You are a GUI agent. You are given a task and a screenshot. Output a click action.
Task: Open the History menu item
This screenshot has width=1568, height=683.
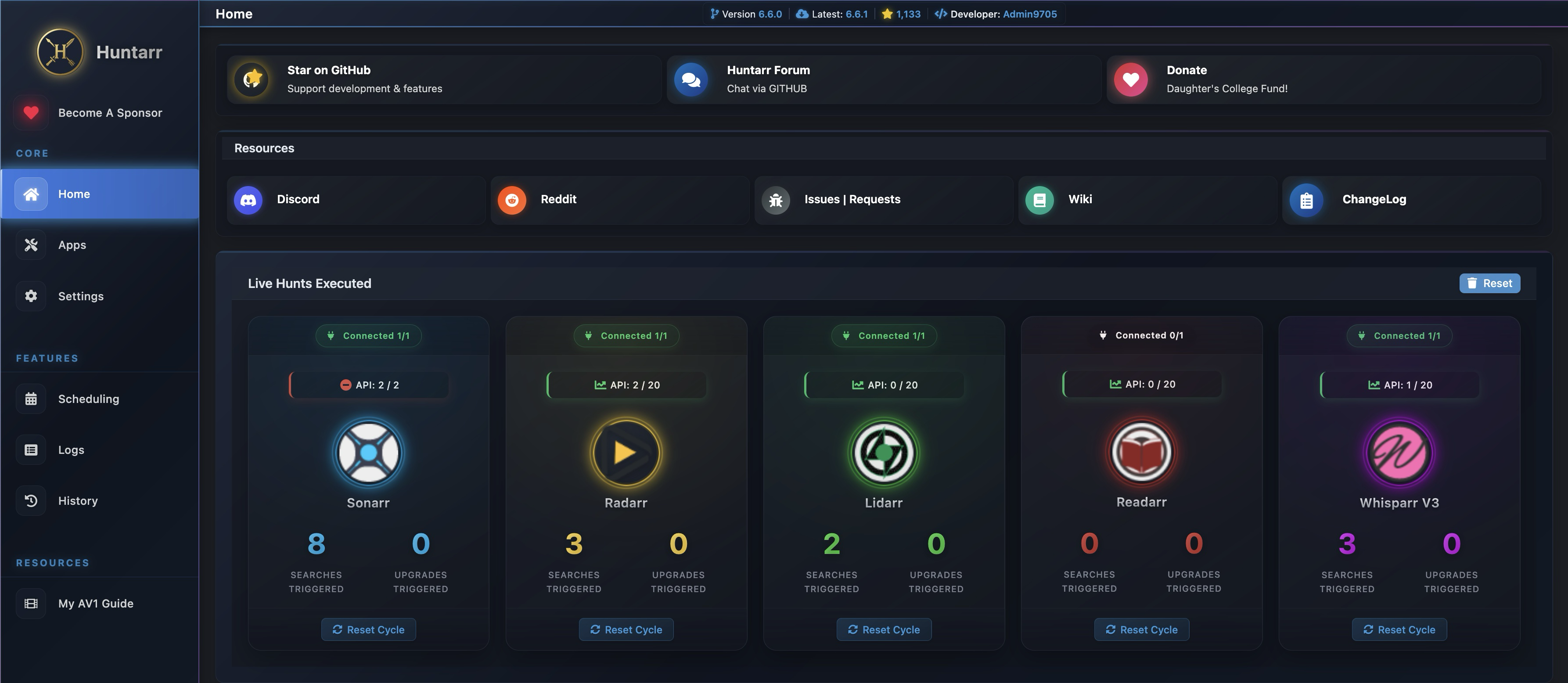pyautogui.click(x=100, y=500)
